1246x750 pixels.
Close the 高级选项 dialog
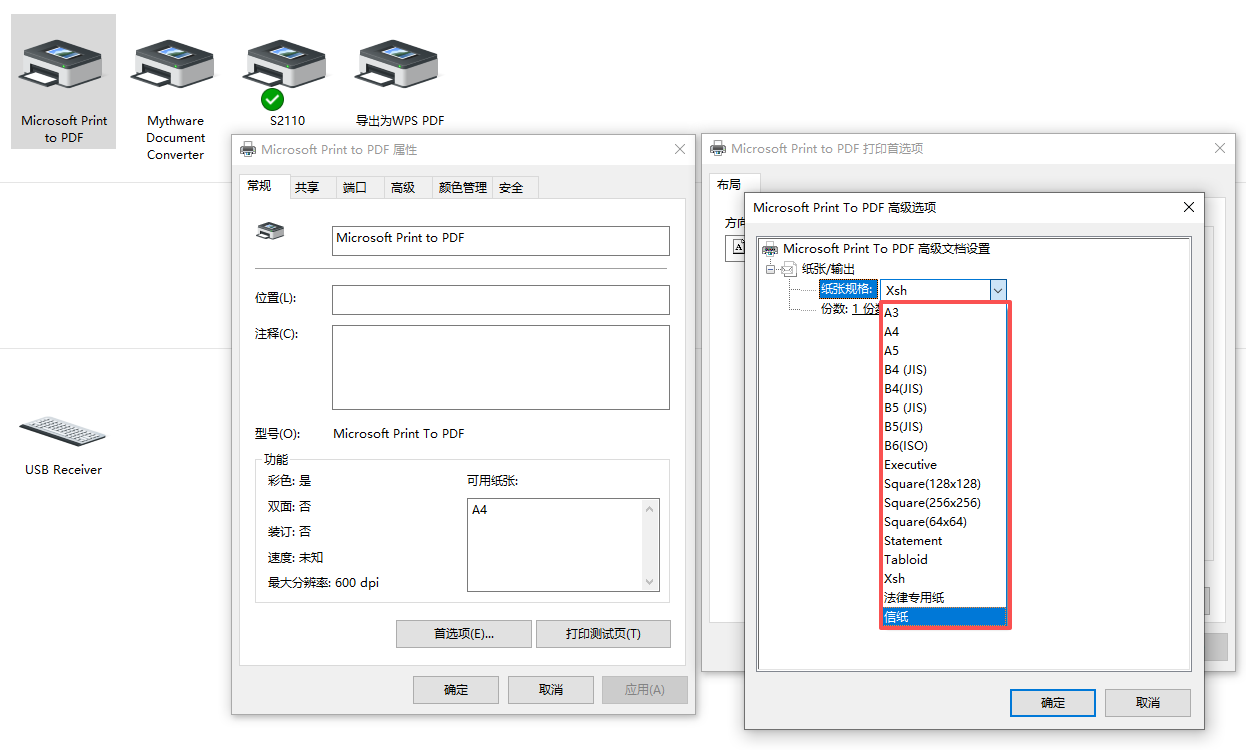coord(1189,207)
